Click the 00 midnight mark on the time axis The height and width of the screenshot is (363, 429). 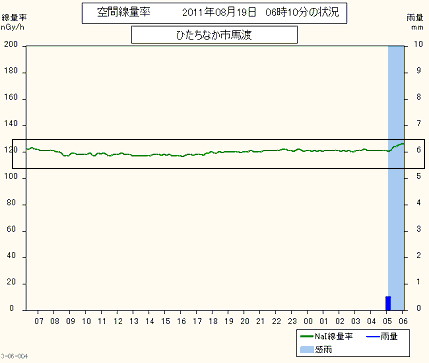308,321
